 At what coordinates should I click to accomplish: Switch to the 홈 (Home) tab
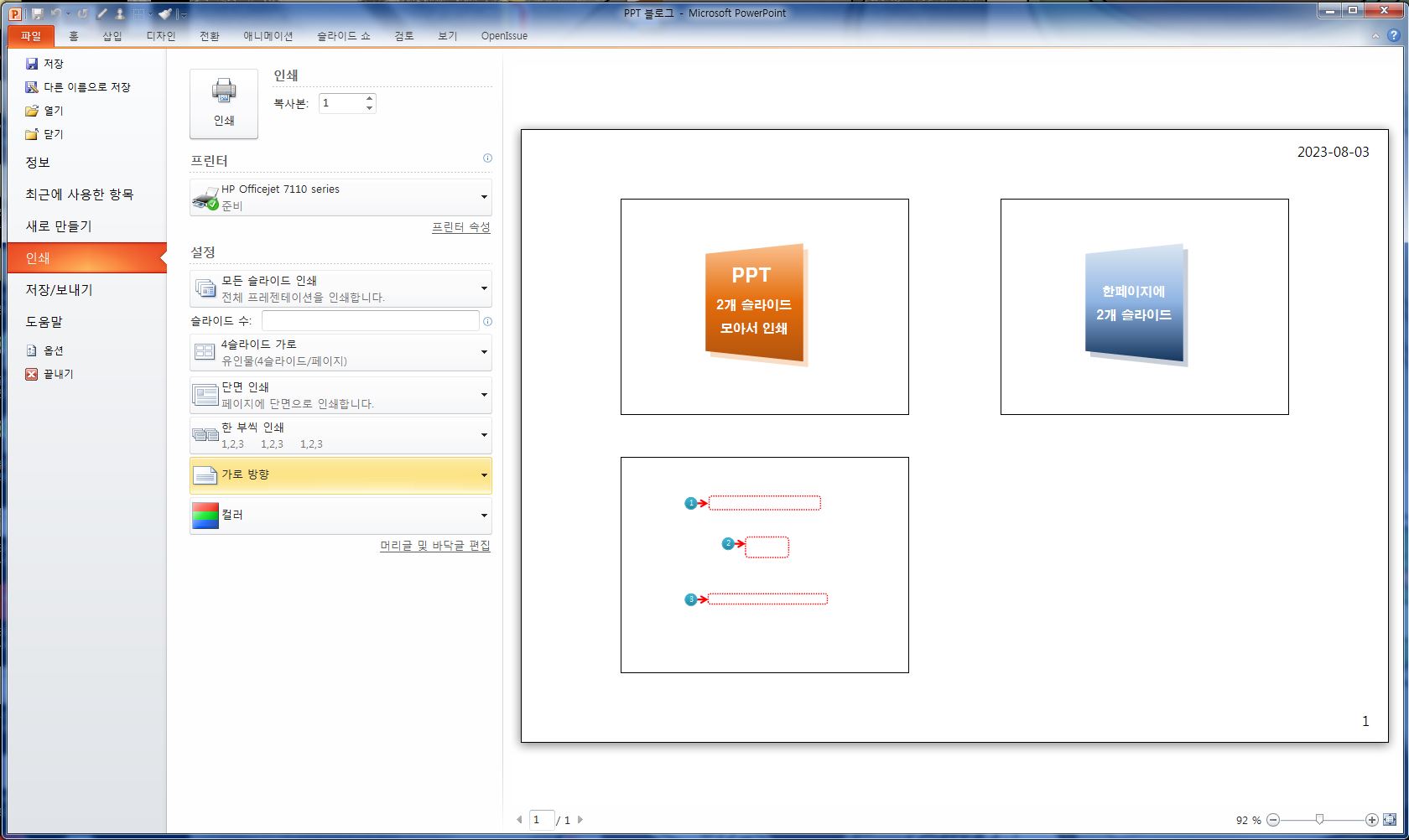coord(74,36)
